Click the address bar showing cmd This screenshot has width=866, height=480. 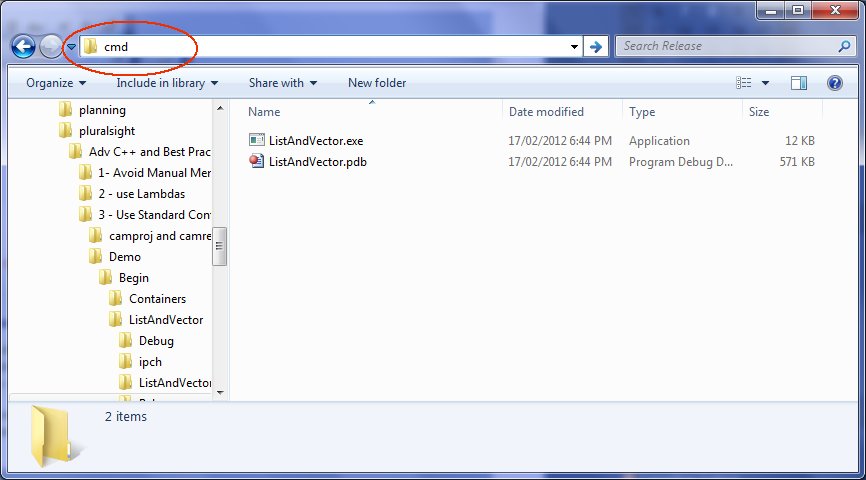point(331,47)
